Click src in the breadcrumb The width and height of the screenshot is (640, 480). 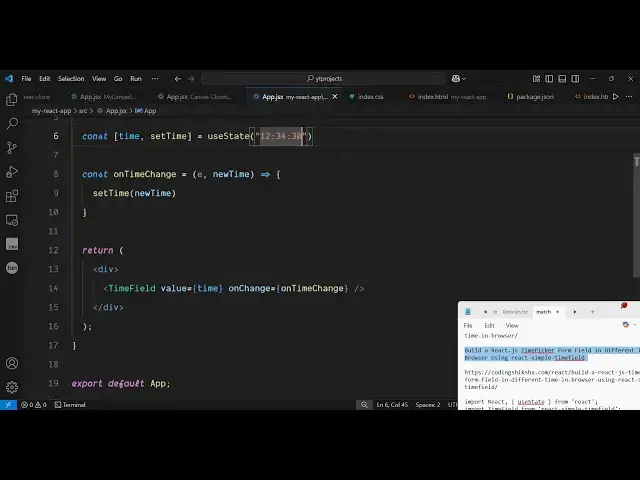coord(83,111)
